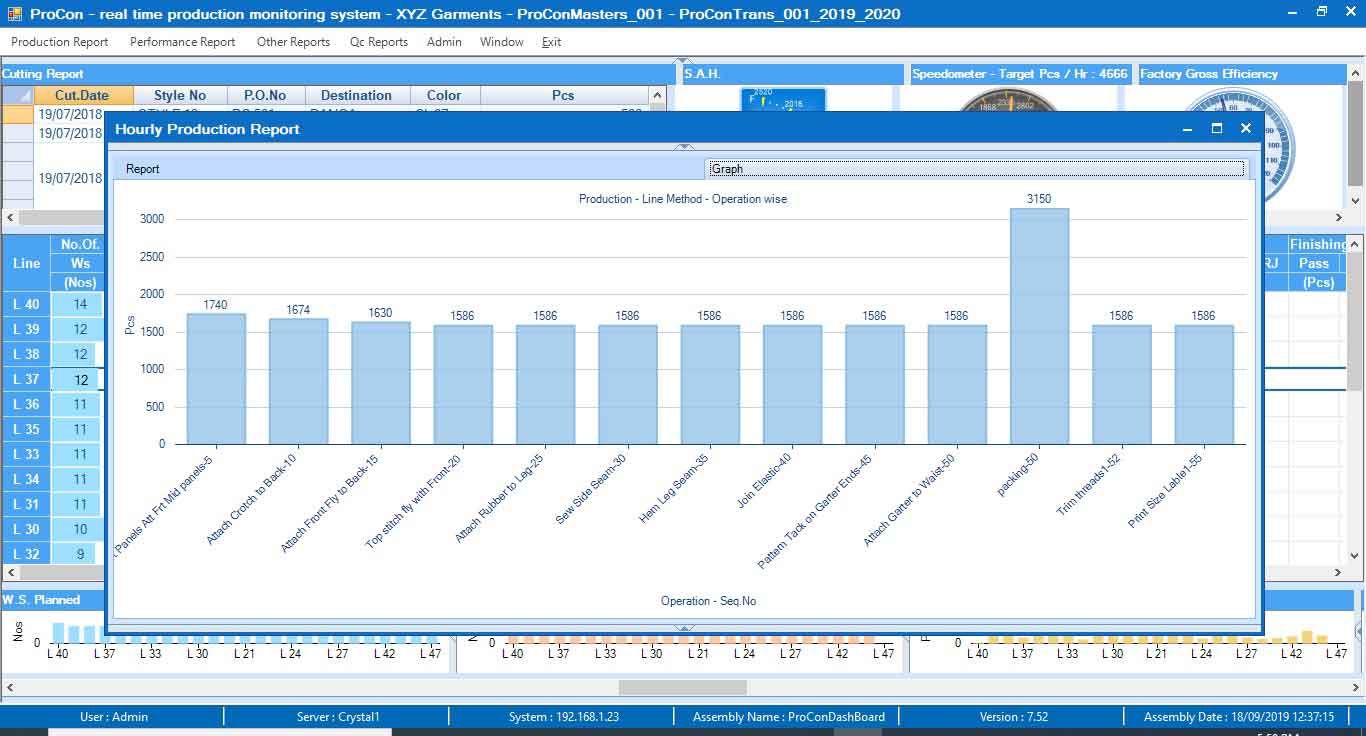Close the Hourly Production Report window
Viewport: 1366px width, 736px height.
tap(1245, 128)
